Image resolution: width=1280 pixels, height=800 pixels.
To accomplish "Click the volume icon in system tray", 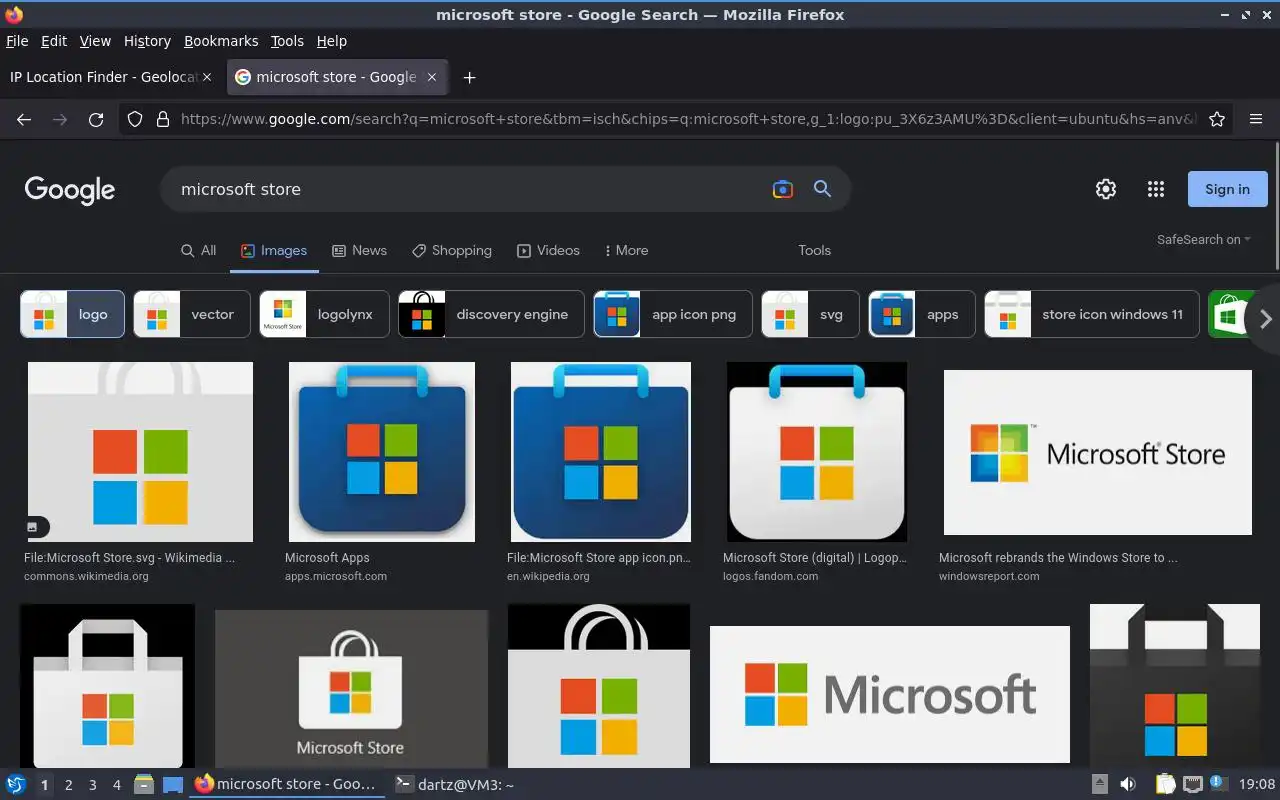I will (x=1128, y=785).
